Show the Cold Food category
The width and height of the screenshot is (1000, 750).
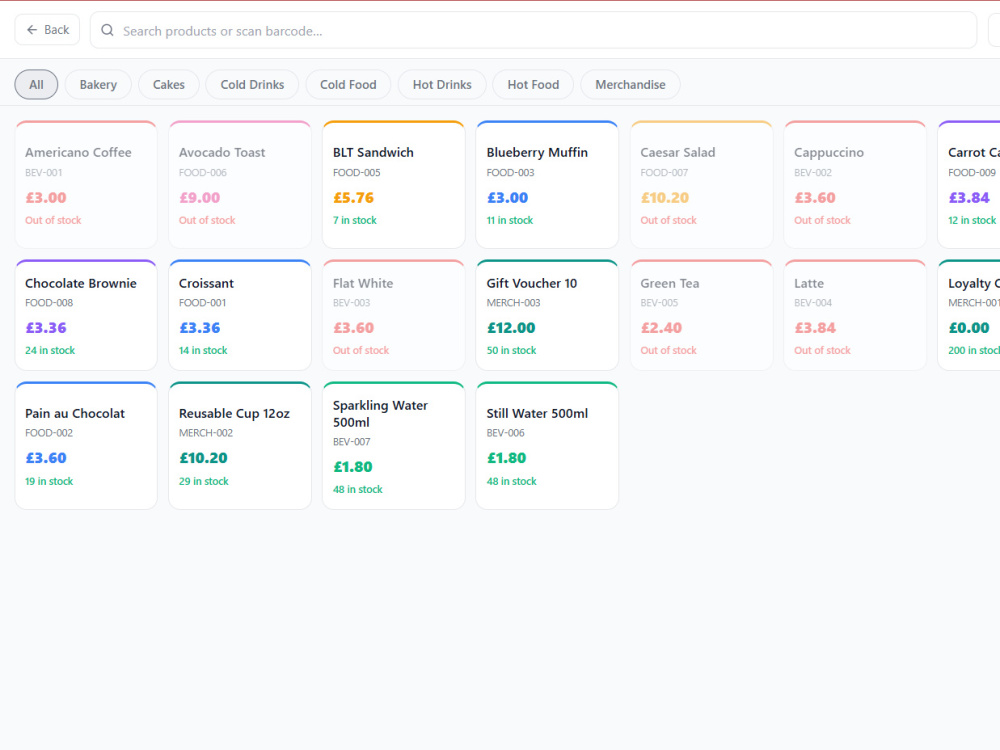(x=348, y=85)
